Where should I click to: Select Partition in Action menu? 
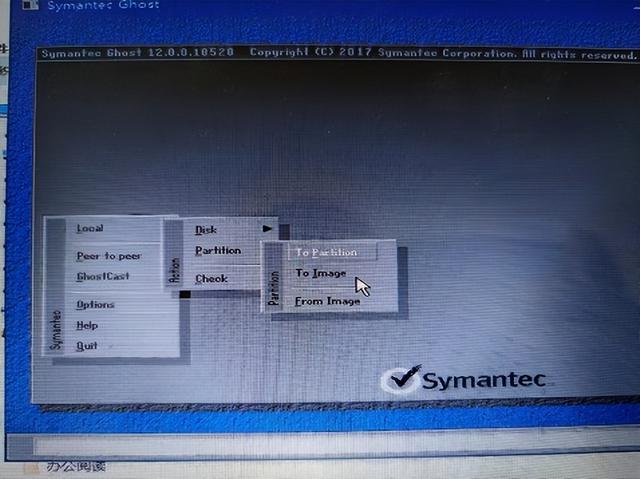tap(218, 251)
